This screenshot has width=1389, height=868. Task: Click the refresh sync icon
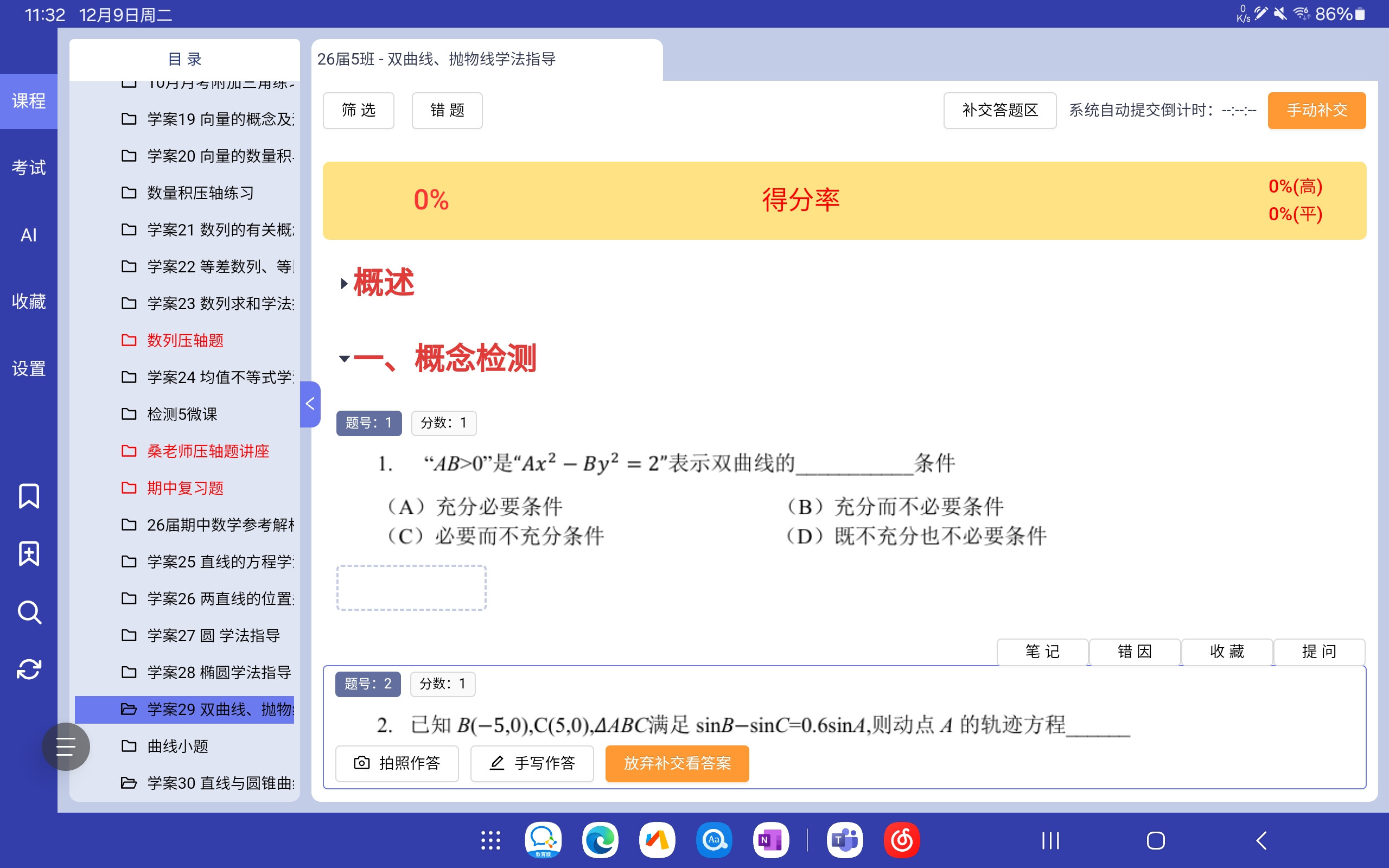pyautogui.click(x=29, y=669)
